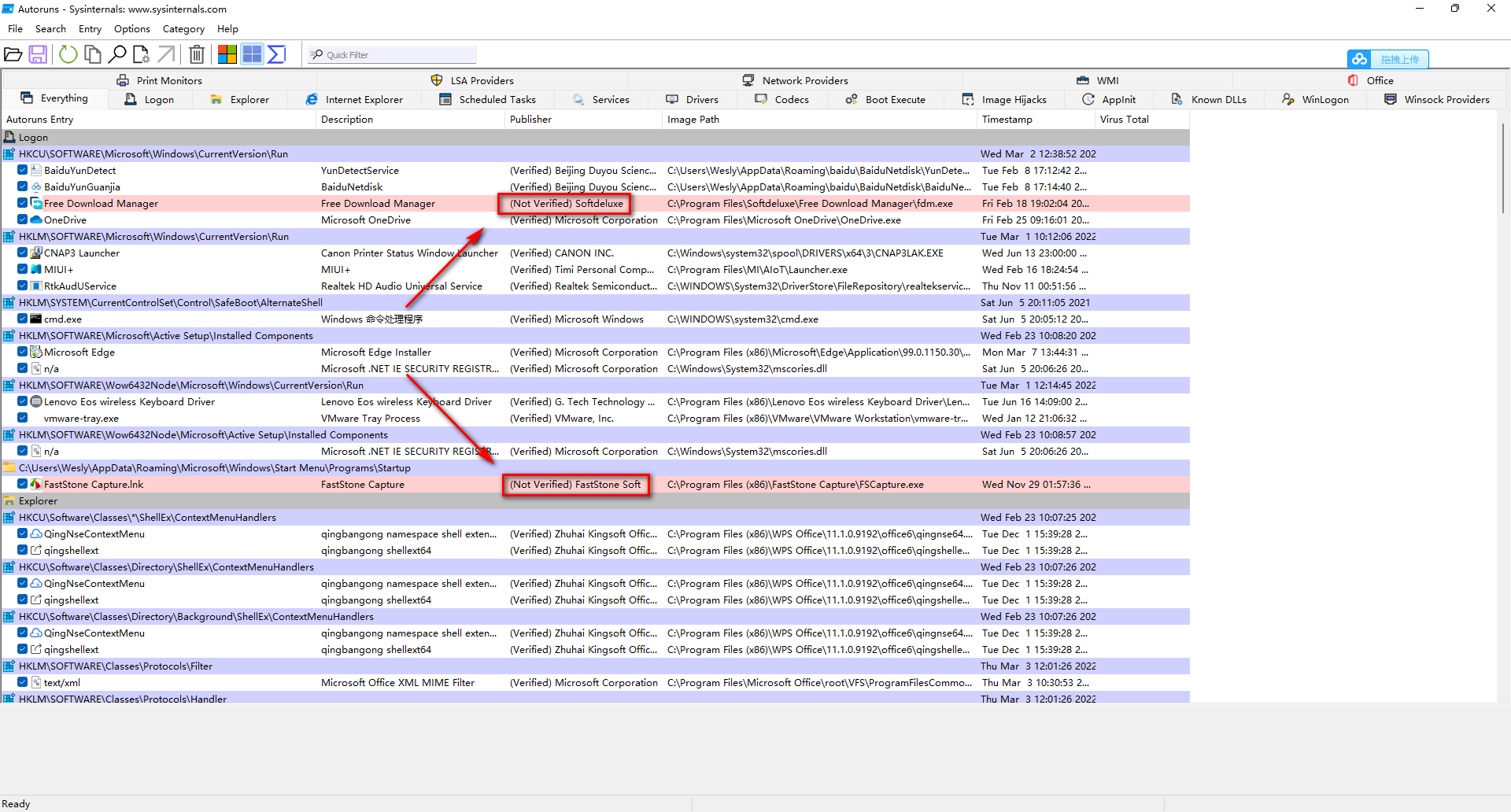
Task: Click the magnifier Find icon in toolbar
Action: point(117,54)
